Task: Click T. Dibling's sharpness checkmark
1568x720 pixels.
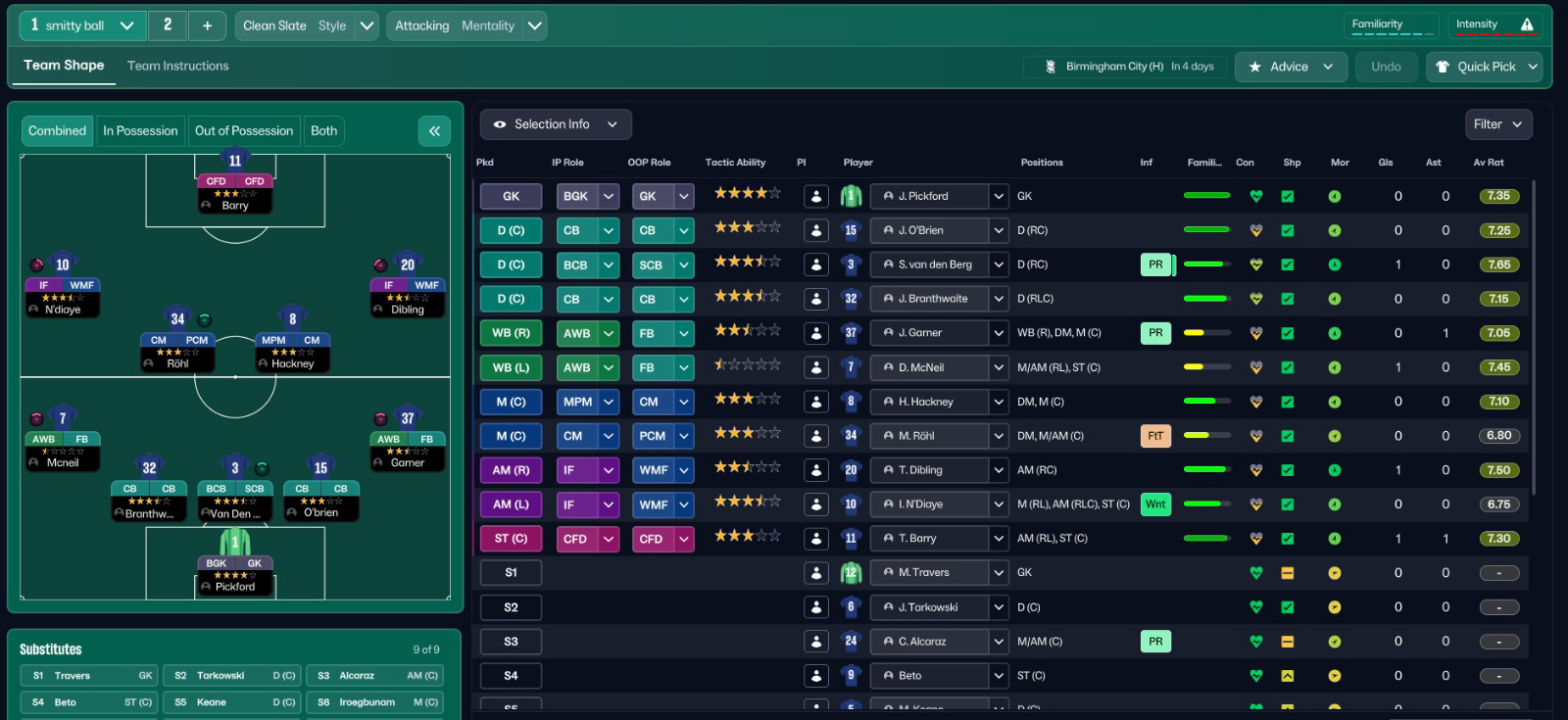Action: 1288,470
